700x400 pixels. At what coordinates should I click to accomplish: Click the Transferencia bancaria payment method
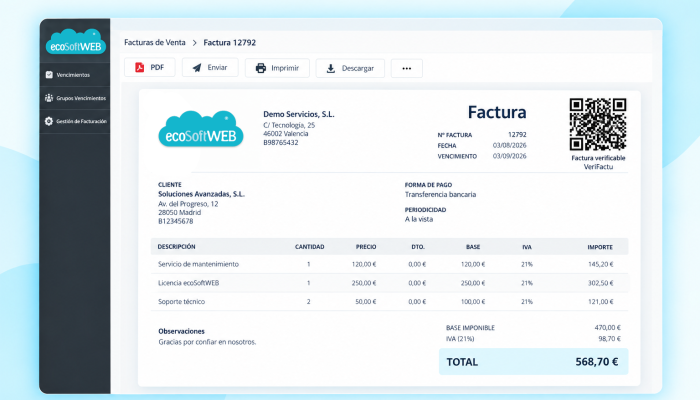pyautogui.click(x=440, y=194)
